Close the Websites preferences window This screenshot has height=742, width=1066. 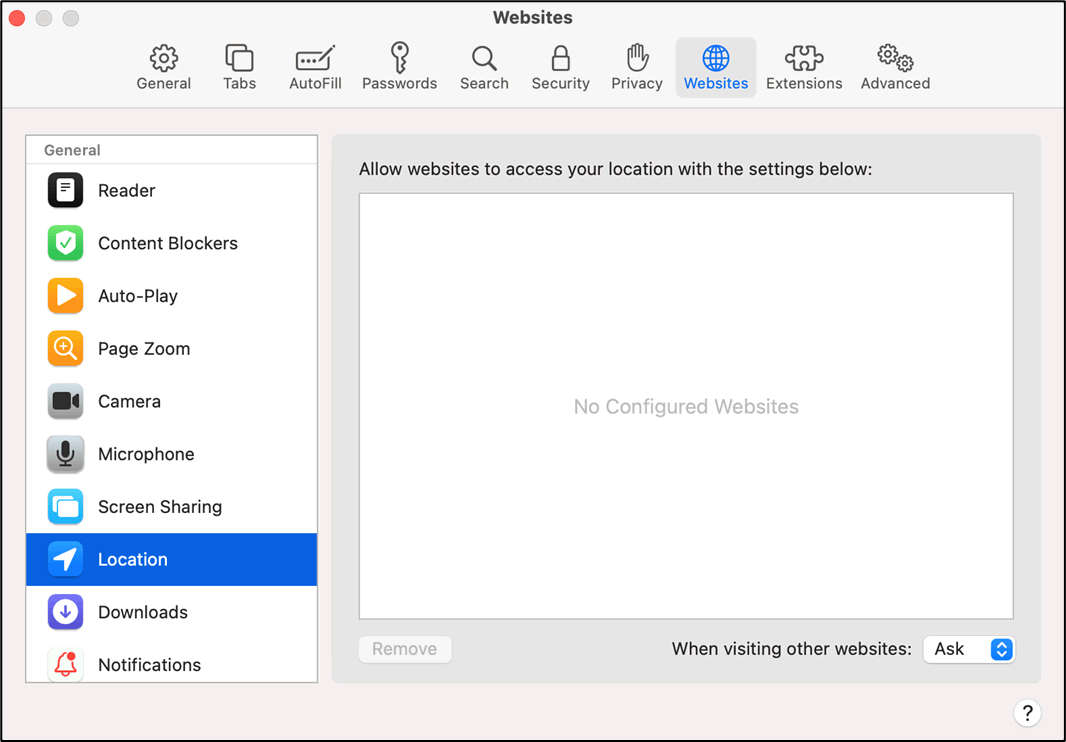(x=17, y=18)
